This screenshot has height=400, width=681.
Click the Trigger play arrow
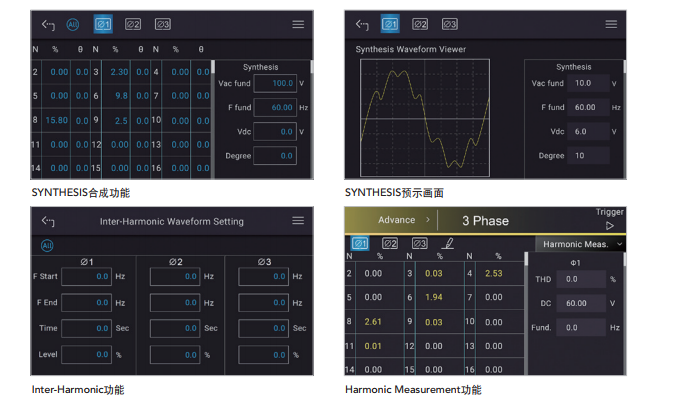[x=610, y=226]
